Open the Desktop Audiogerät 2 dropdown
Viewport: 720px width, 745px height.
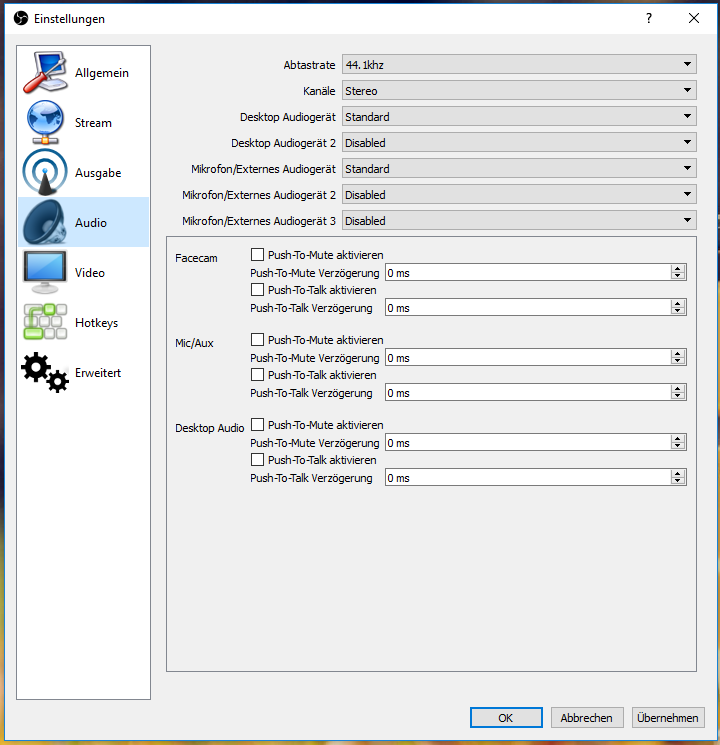518,143
